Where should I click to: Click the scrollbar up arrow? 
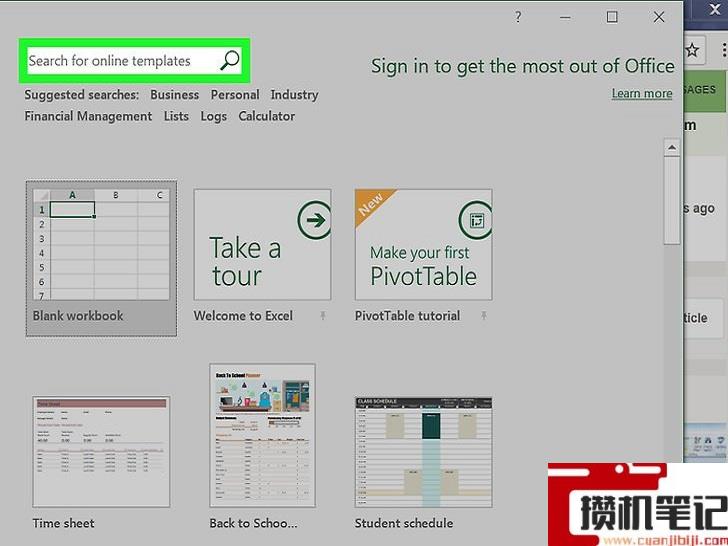click(671, 148)
